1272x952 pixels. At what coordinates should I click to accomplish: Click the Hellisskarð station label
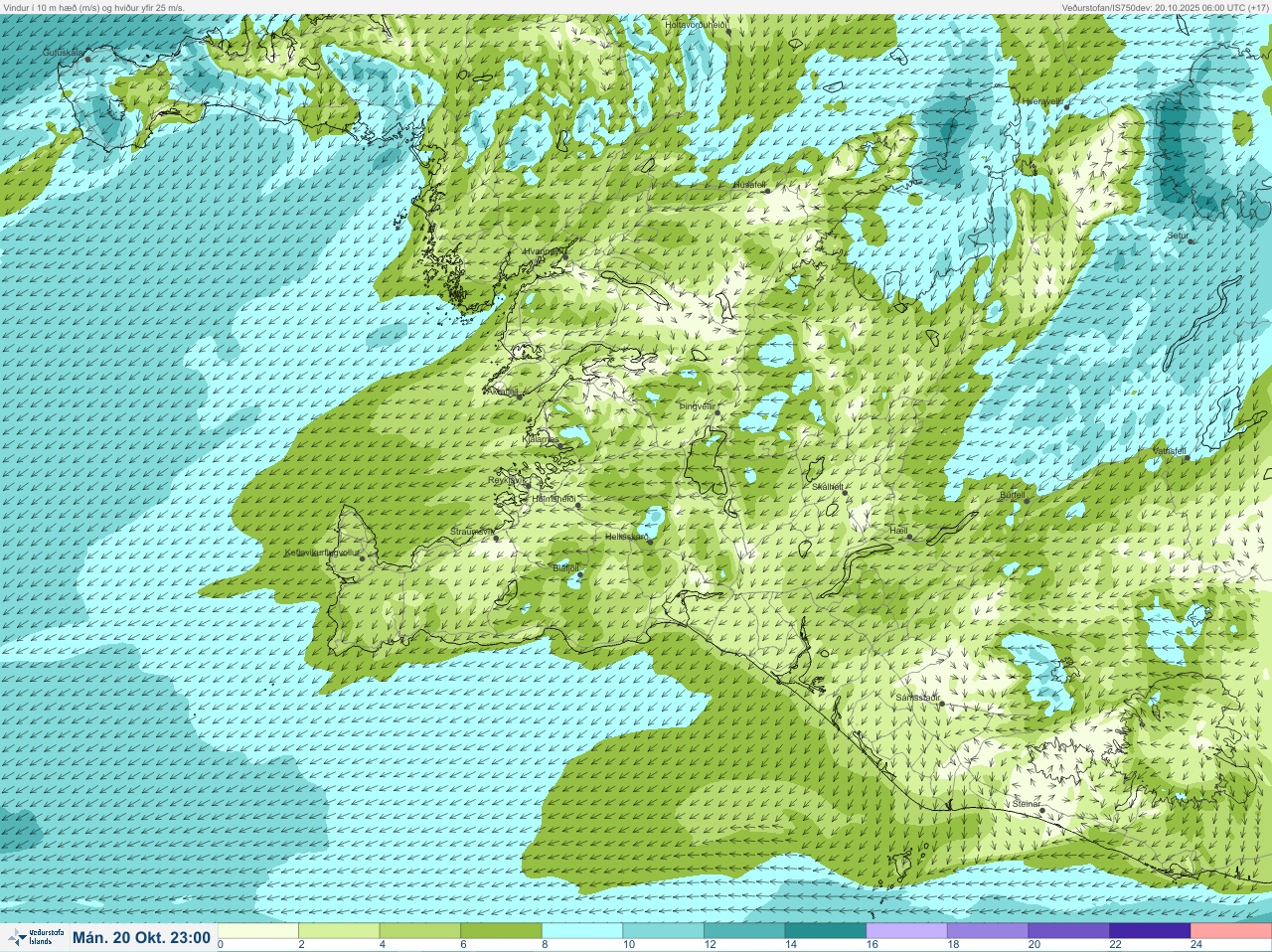tap(626, 537)
